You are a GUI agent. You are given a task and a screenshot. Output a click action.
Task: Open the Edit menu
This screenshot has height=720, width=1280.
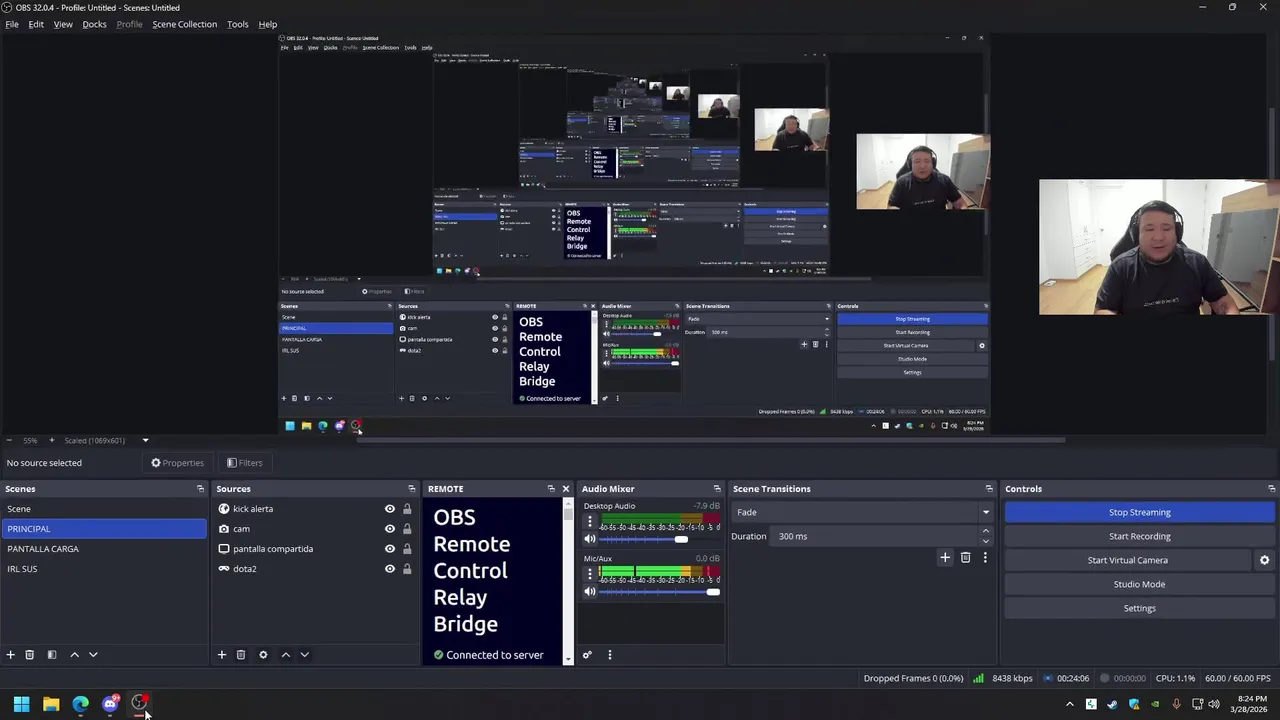[36, 24]
